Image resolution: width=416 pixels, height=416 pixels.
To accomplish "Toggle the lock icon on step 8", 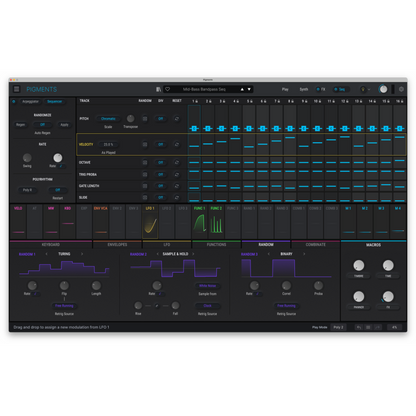I will tap(293, 101).
